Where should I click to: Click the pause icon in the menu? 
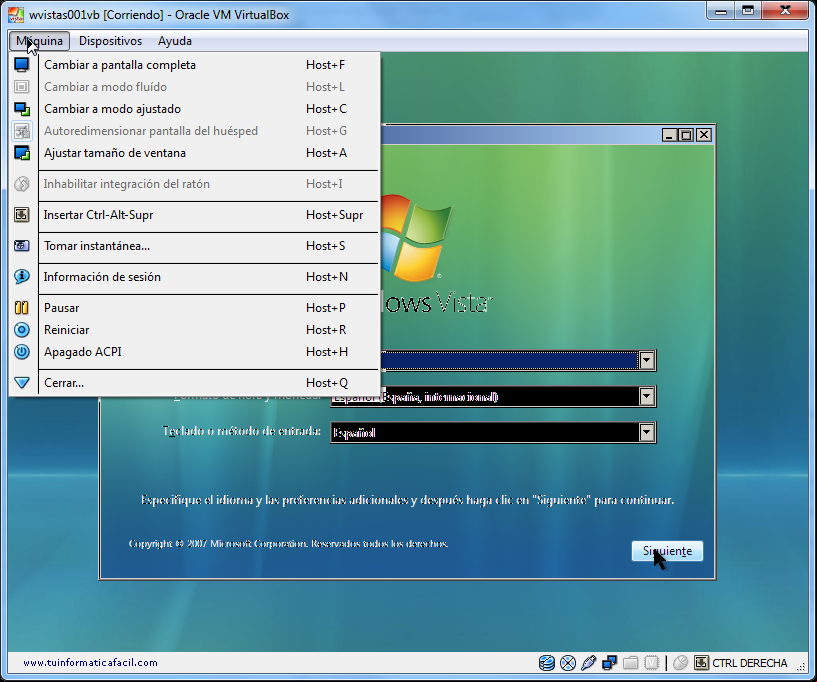[21, 307]
